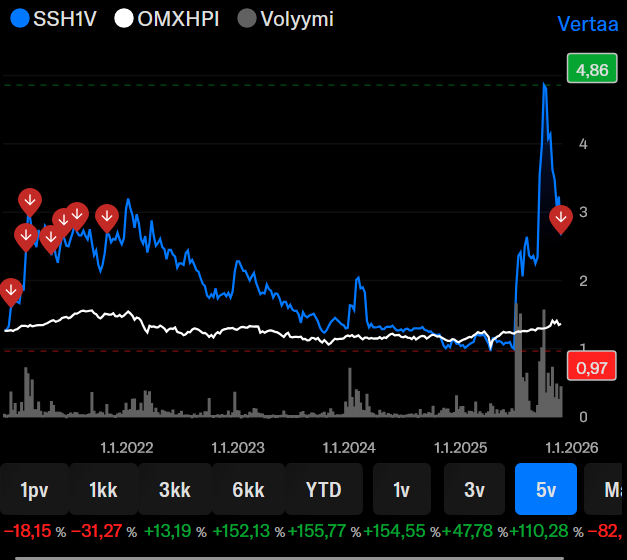The image size is (627, 560).
Task: Choose the 3v three-year range
Action: (x=474, y=490)
